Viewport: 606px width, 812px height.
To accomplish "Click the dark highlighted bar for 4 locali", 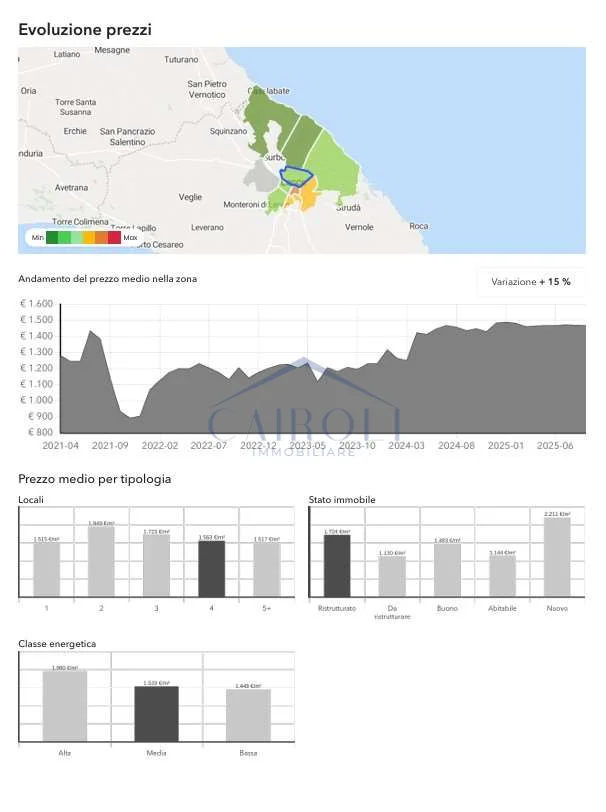I will (212, 569).
